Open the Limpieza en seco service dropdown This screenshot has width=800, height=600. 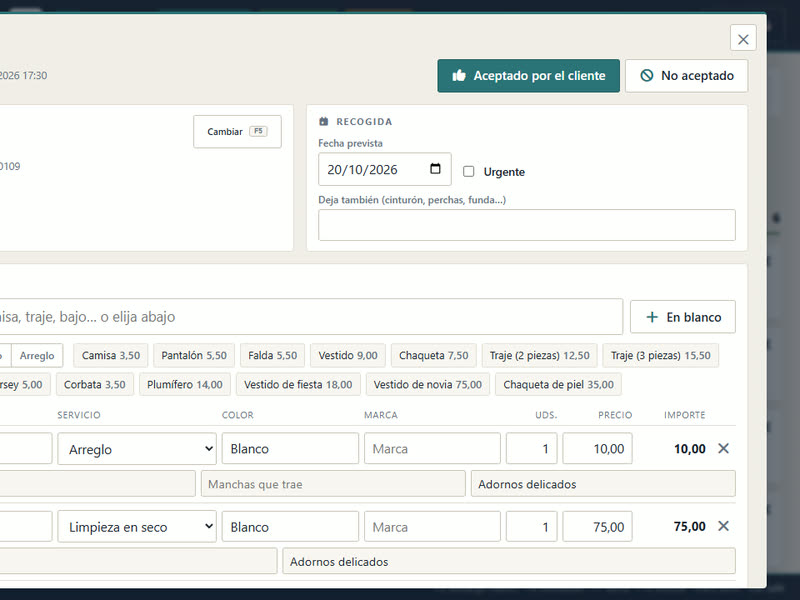point(137,527)
